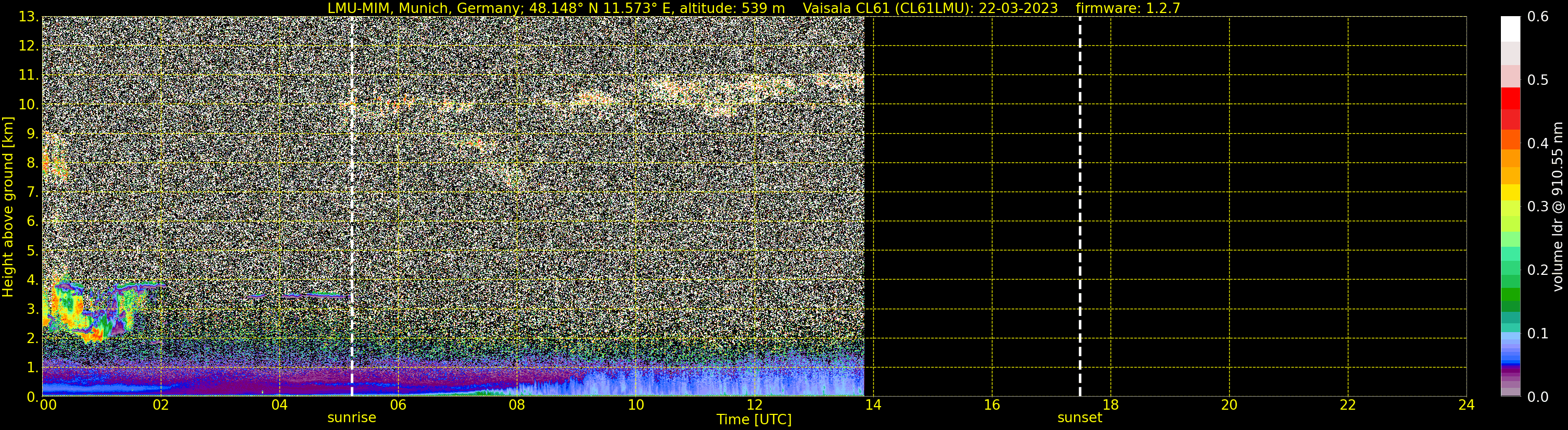1568x430 pixels.
Task: Click the x-axis tick label '00'
Action: (x=48, y=405)
